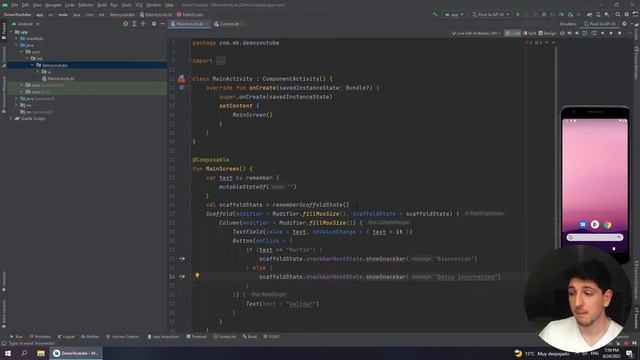Open File Explorer from the taskbar
Screen dimensions: 640x360
[41, 353]
